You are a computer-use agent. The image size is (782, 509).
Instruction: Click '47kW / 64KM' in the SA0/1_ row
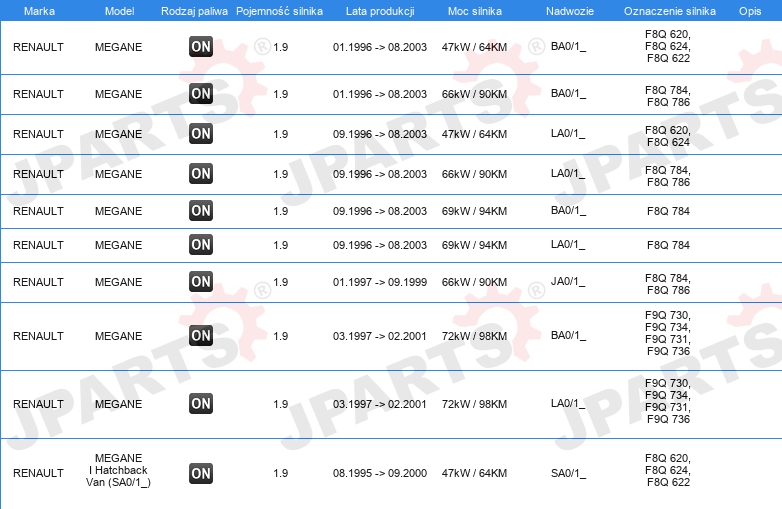(x=474, y=473)
